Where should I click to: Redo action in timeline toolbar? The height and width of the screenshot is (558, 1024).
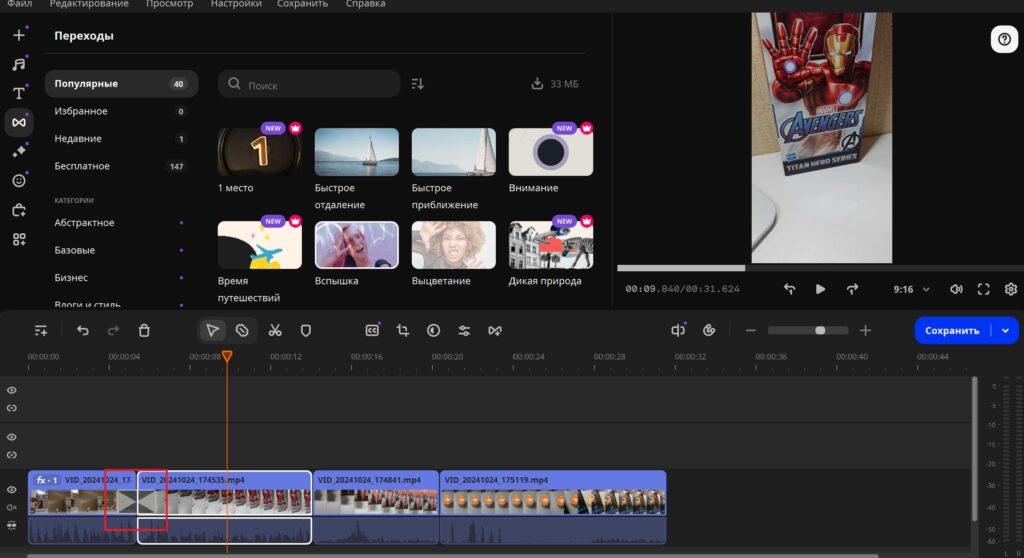pos(113,331)
